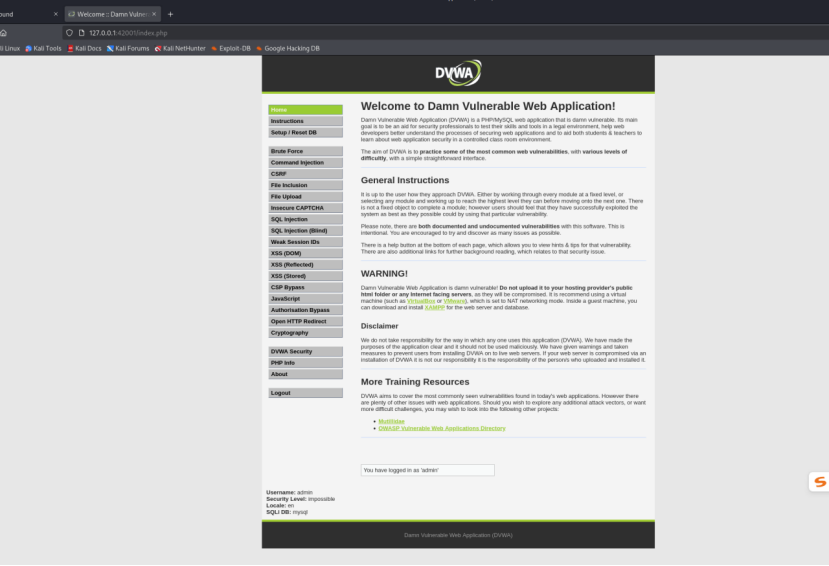Click the More Training Resources heading
The image size is (829, 566).
(x=415, y=382)
